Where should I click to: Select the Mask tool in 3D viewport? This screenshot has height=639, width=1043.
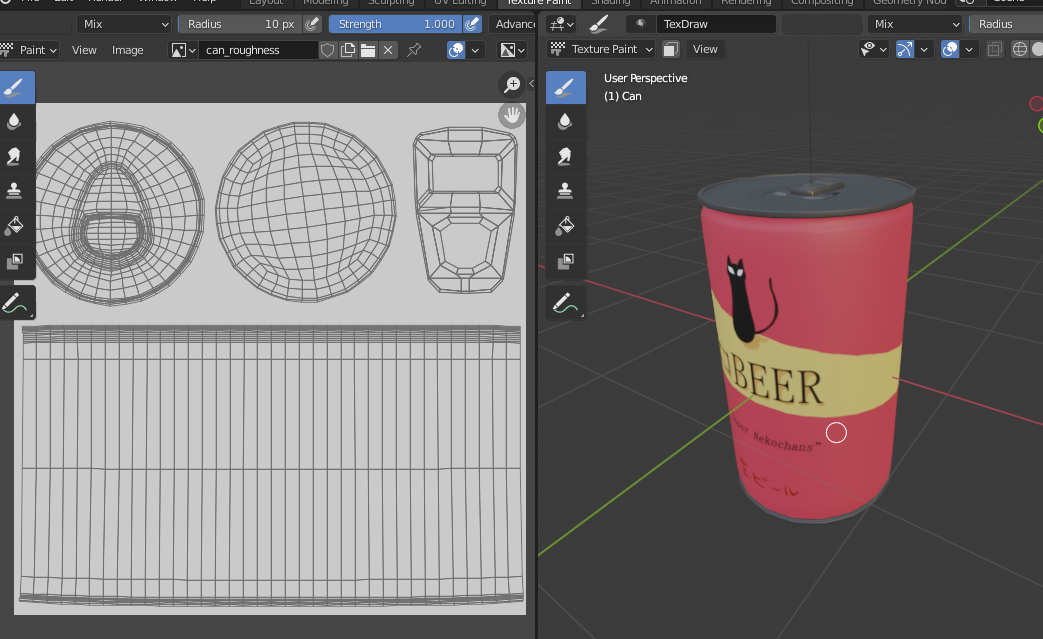565,260
